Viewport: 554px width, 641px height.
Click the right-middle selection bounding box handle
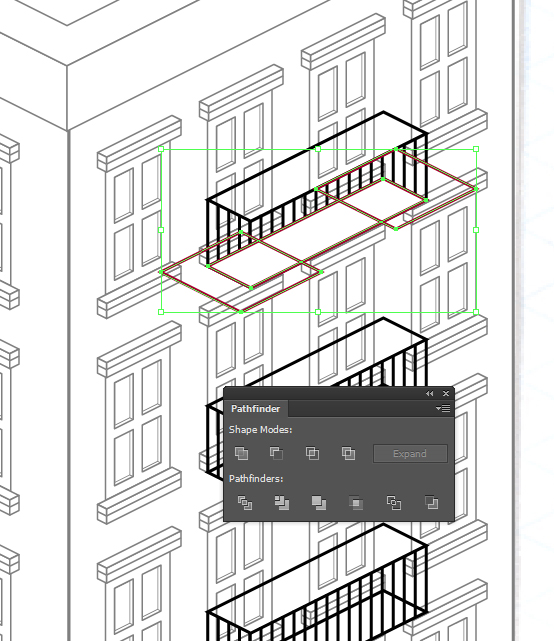[476, 230]
